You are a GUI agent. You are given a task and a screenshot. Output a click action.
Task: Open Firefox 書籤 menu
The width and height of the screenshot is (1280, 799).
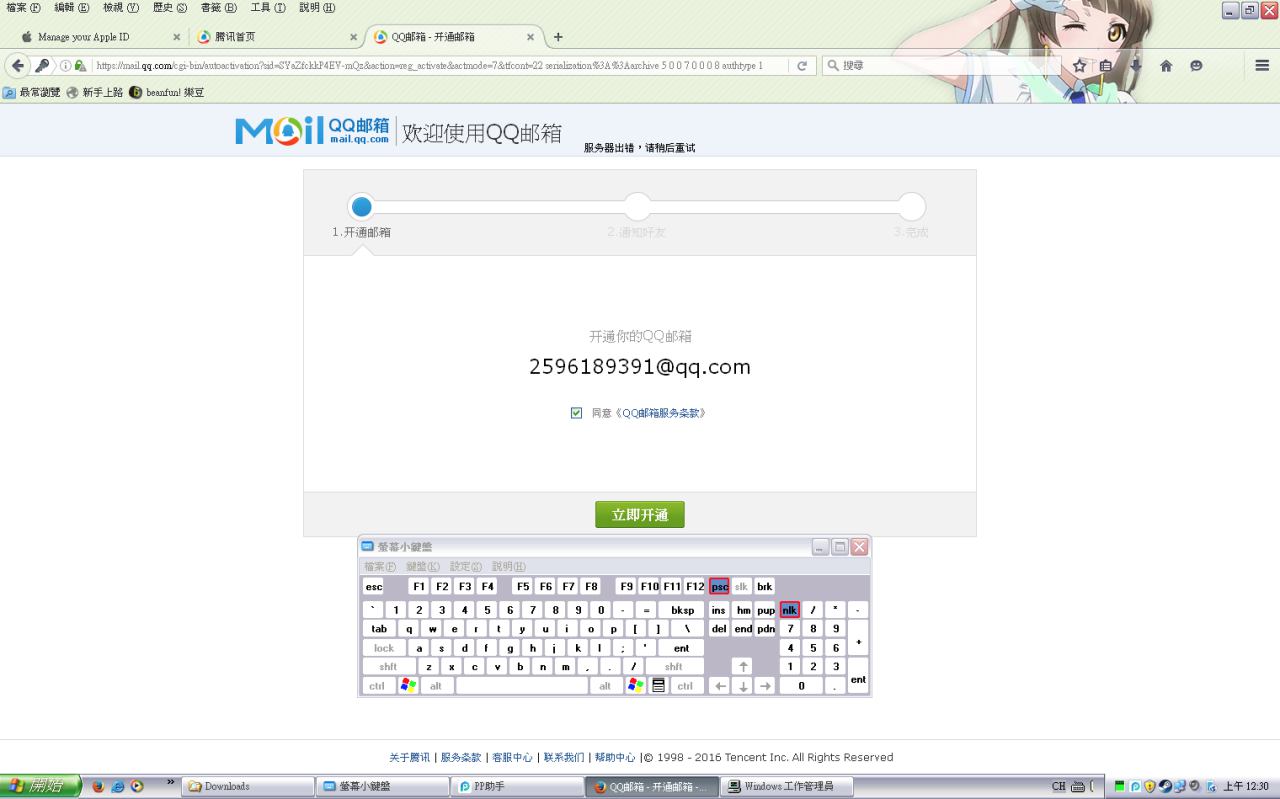coord(218,8)
